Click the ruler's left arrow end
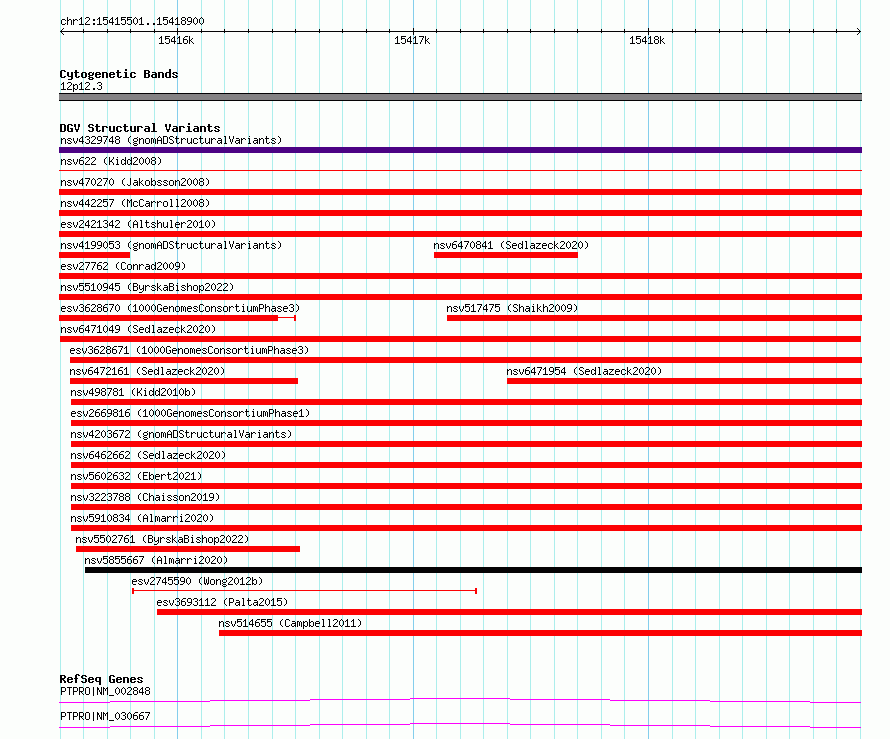890x739 pixels. (62, 31)
